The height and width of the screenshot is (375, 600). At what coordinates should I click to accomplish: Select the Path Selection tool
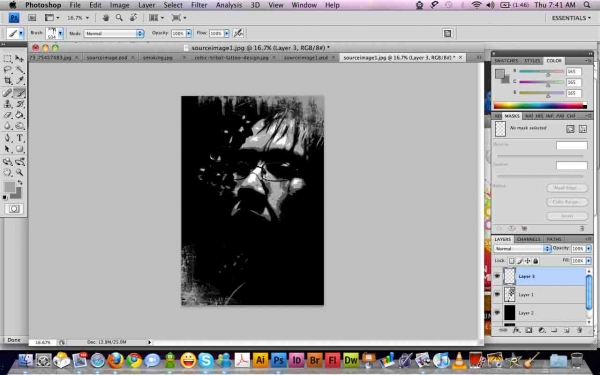[x=8, y=149]
